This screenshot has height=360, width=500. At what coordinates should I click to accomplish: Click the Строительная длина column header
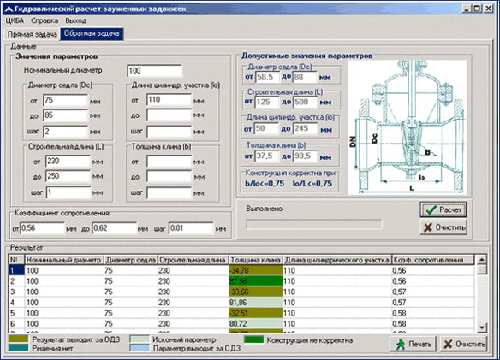click(193, 260)
